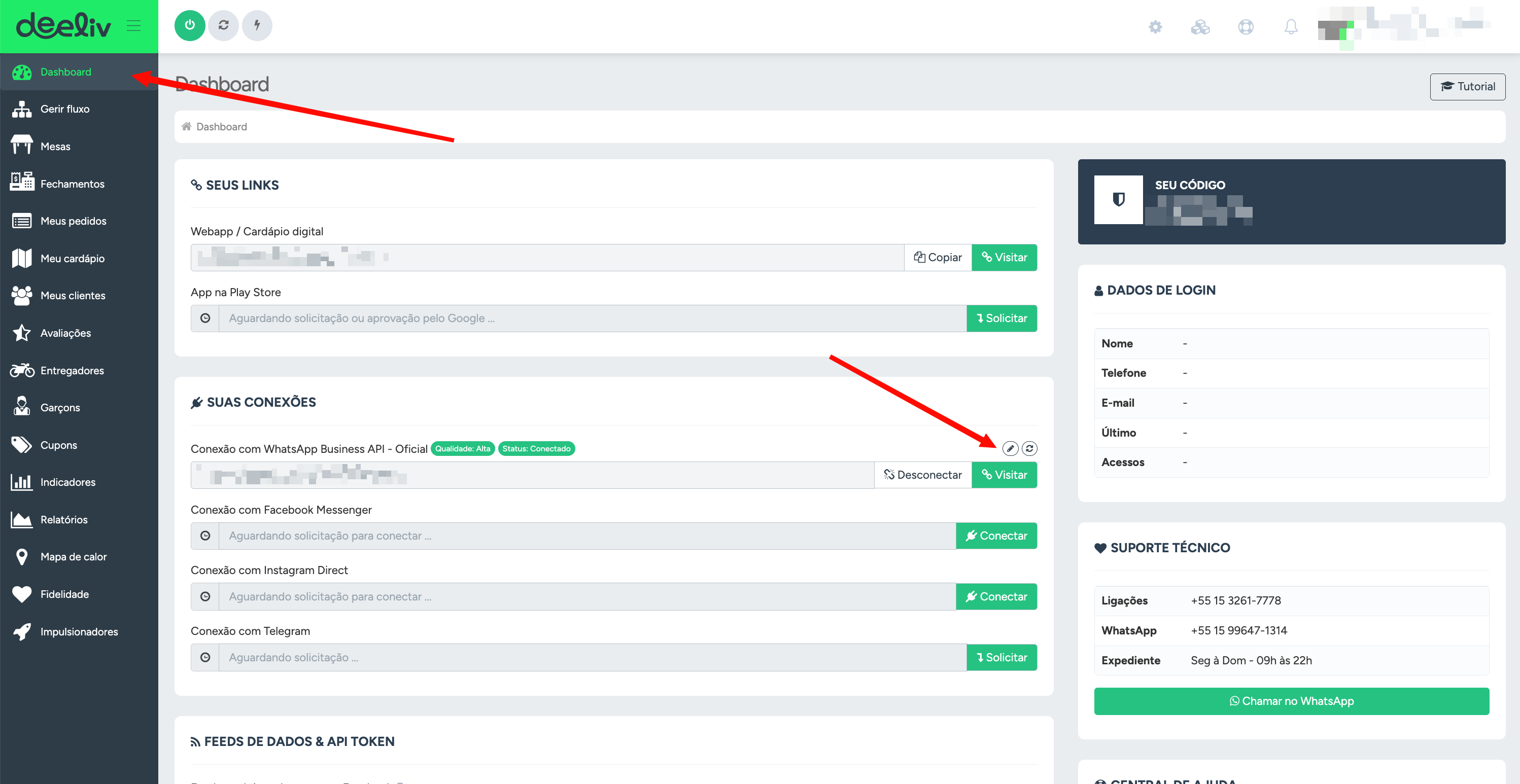Click the Dashboard breadcrumb link
1520x784 pixels.
[221, 127]
